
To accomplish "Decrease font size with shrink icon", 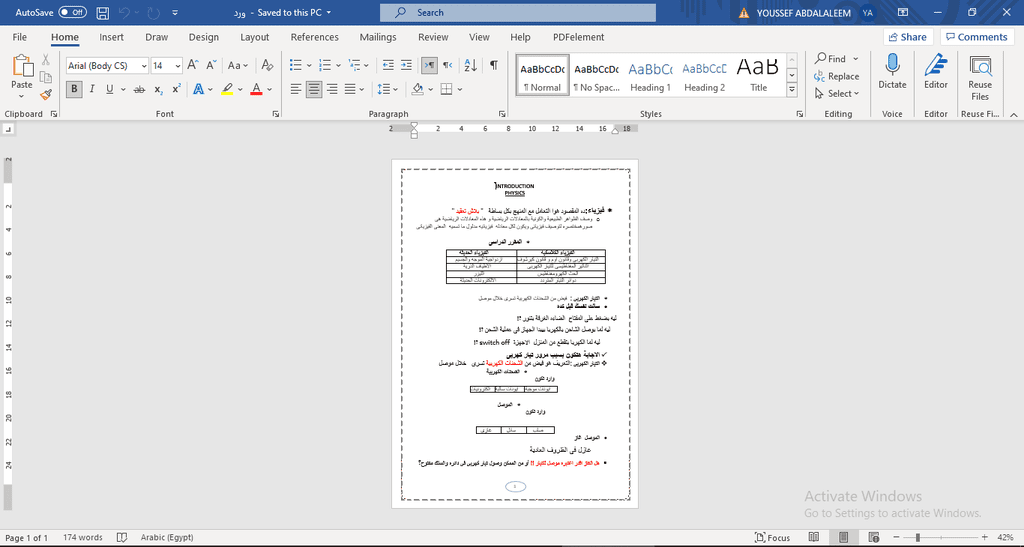I will [x=211, y=65].
